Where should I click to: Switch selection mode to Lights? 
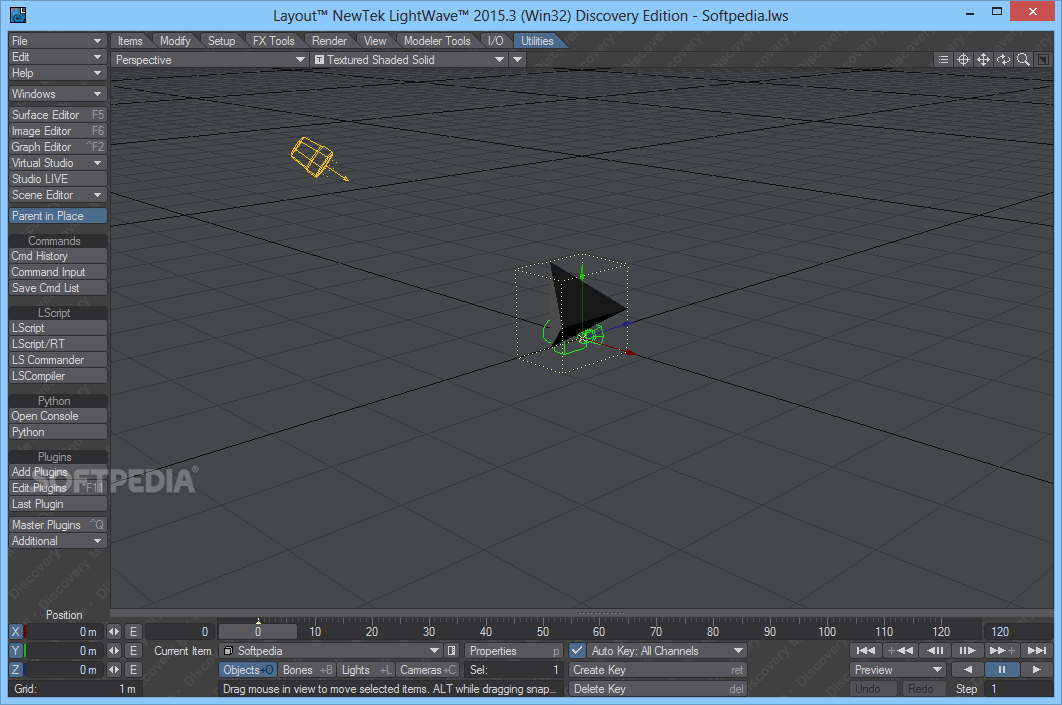coord(366,669)
